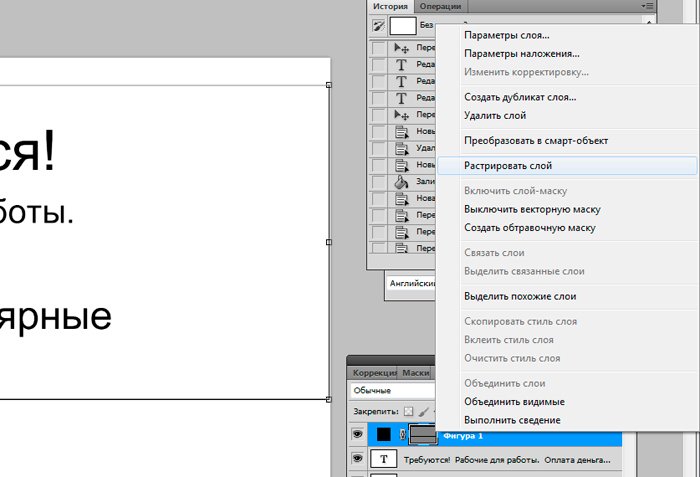This screenshot has height=477, width=700.
Task: Click the link icon on Фигура 1 layer
Action: pos(404,435)
